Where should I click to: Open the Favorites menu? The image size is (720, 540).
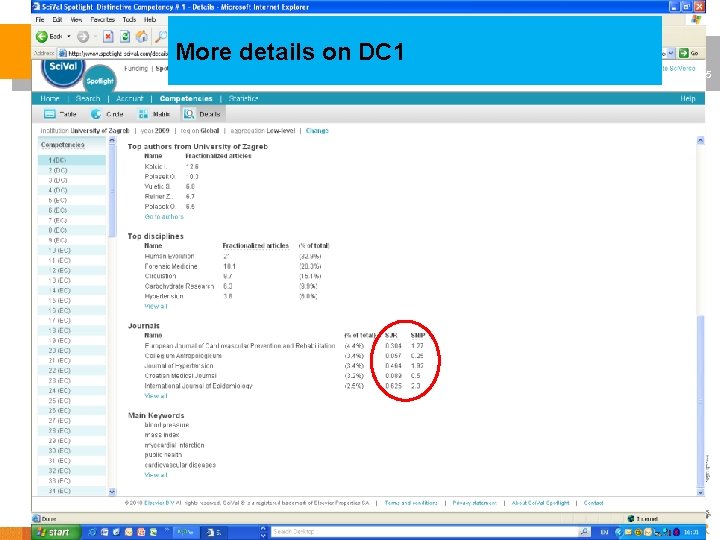102,20
